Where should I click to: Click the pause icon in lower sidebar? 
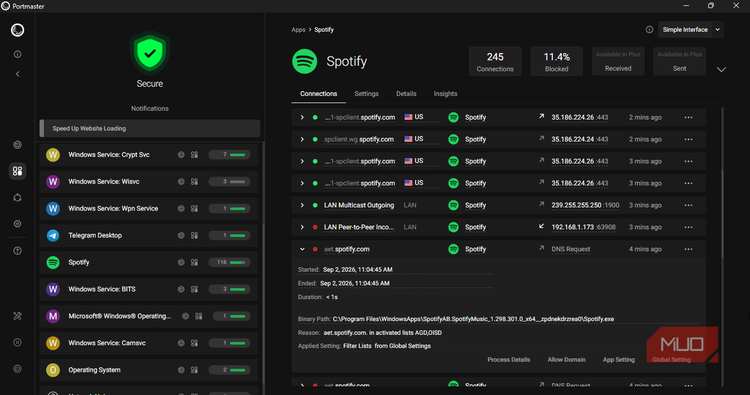click(17, 342)
